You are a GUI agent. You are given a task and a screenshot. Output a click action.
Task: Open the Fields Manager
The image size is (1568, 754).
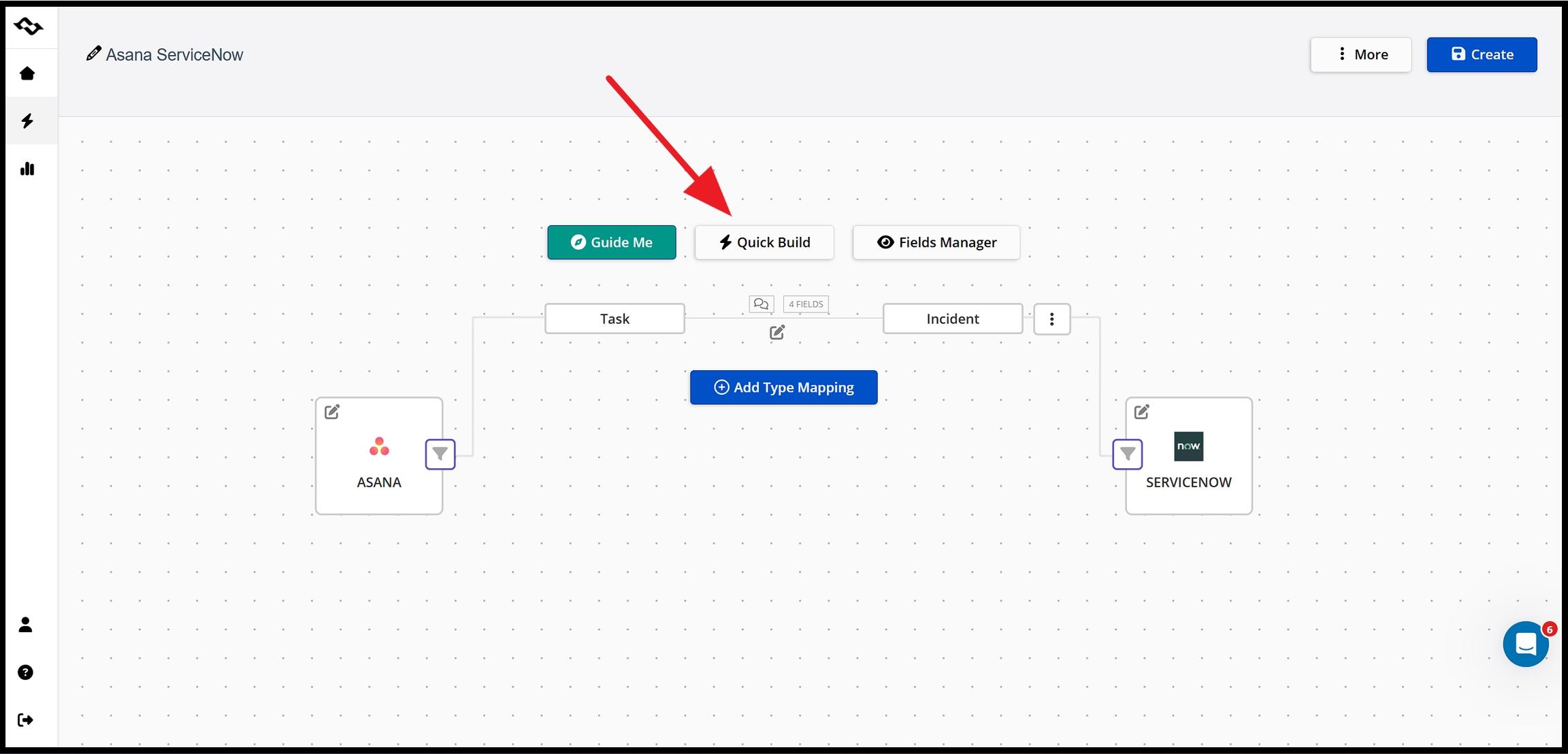[x=936, y=242]
